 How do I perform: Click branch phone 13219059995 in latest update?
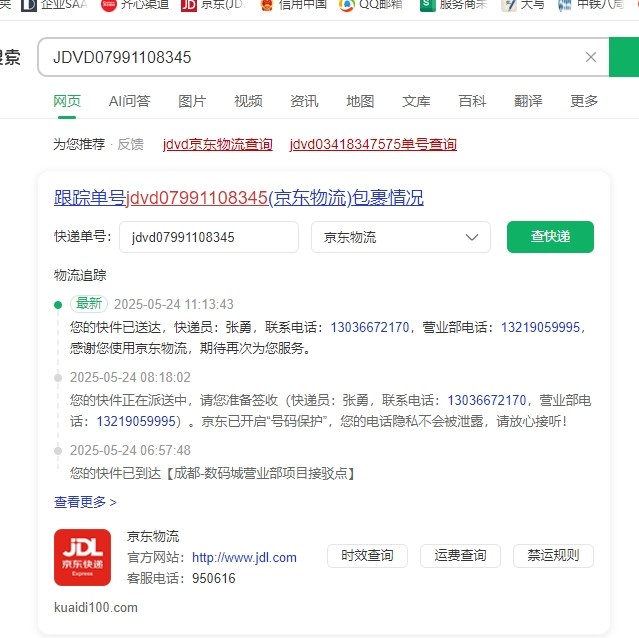540,327
